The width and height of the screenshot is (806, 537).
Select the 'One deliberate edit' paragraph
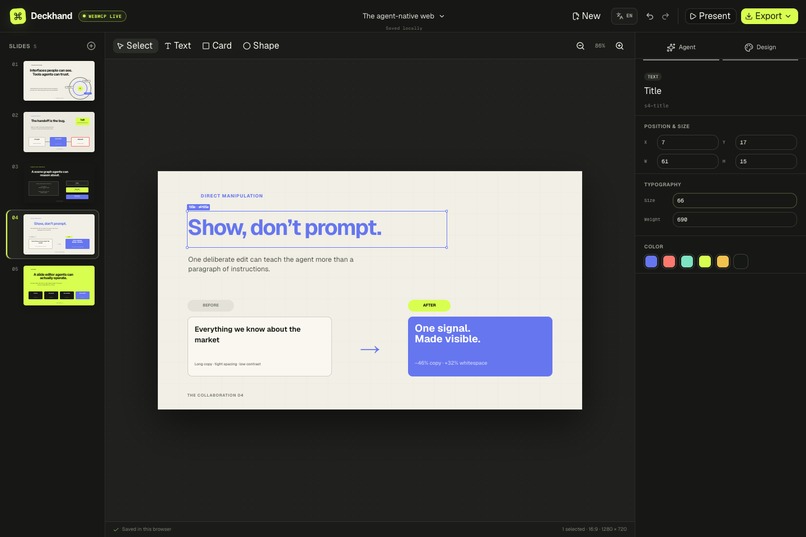271,264
